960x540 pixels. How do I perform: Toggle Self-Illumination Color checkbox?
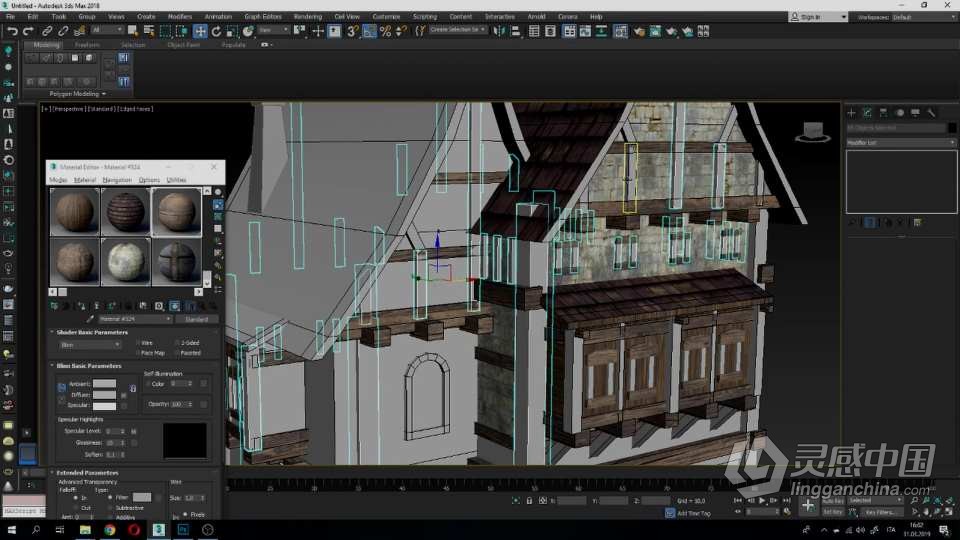(148, 384)
